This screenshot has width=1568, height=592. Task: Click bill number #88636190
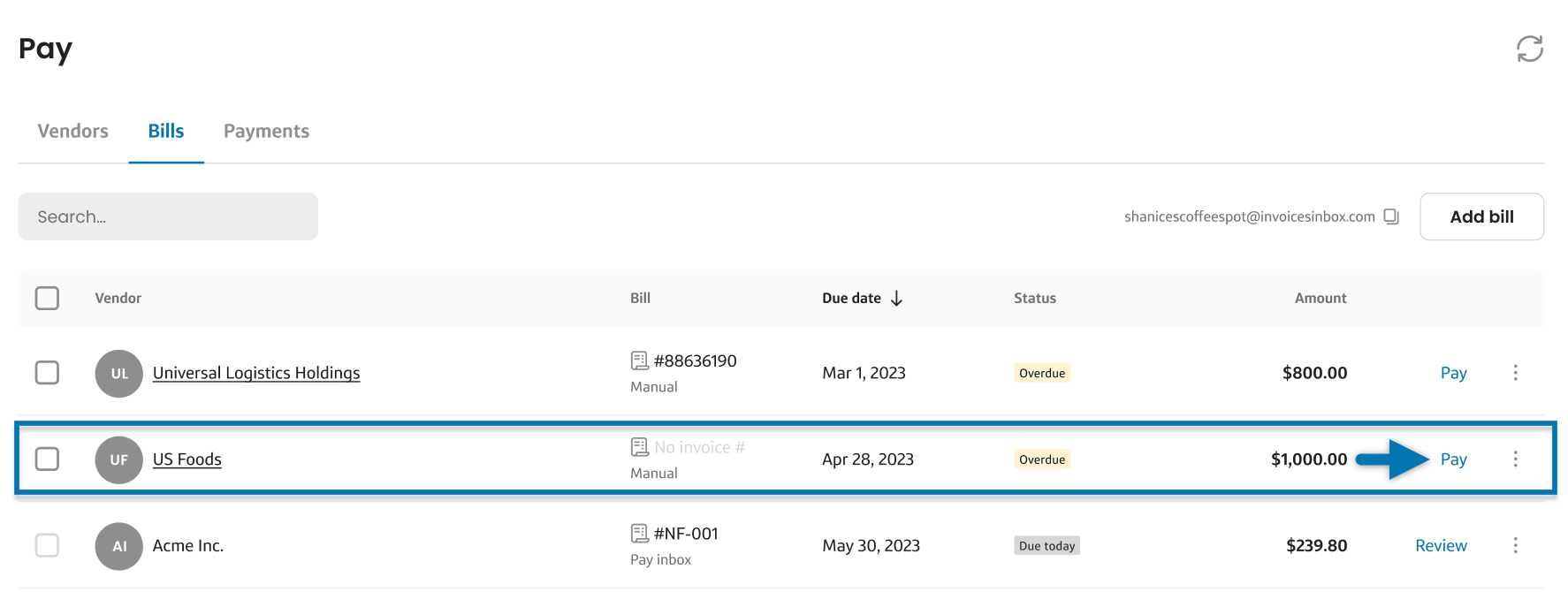696,361
